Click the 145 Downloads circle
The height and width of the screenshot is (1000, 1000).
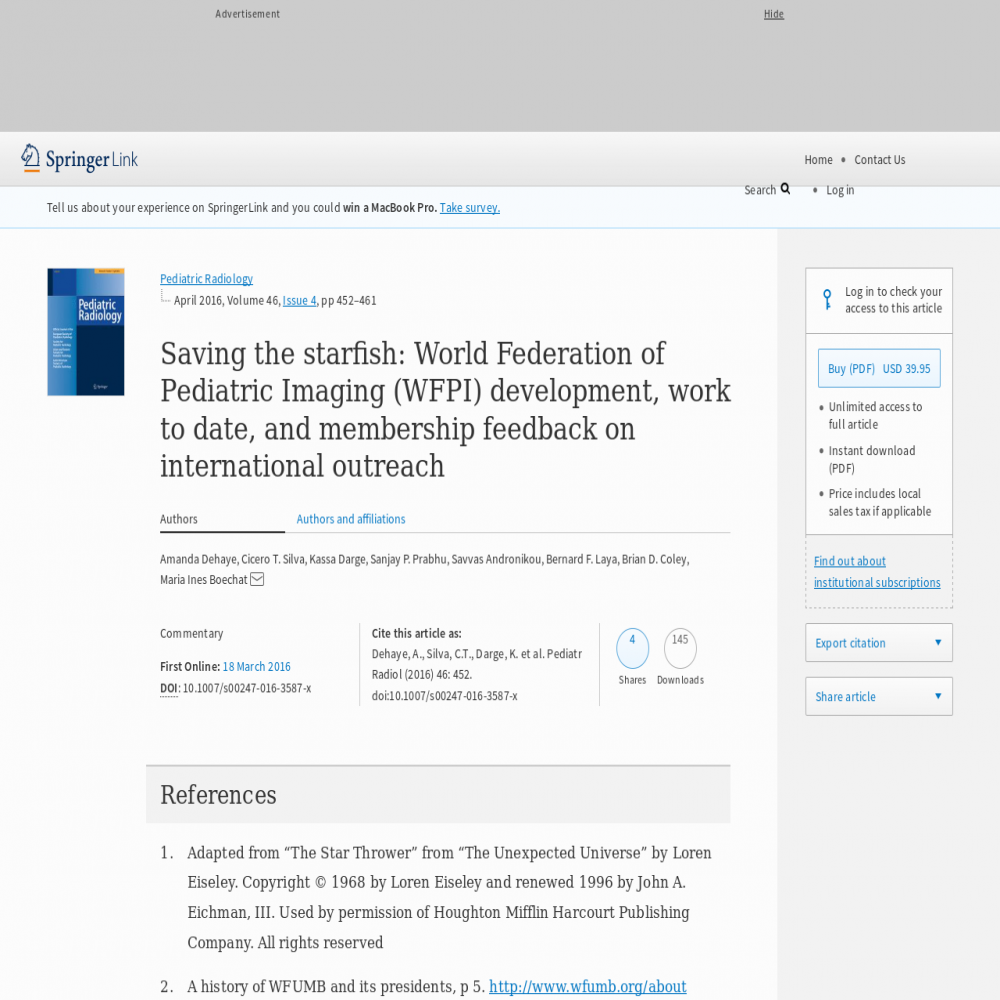pyautogui.click(x=680, y=648)
